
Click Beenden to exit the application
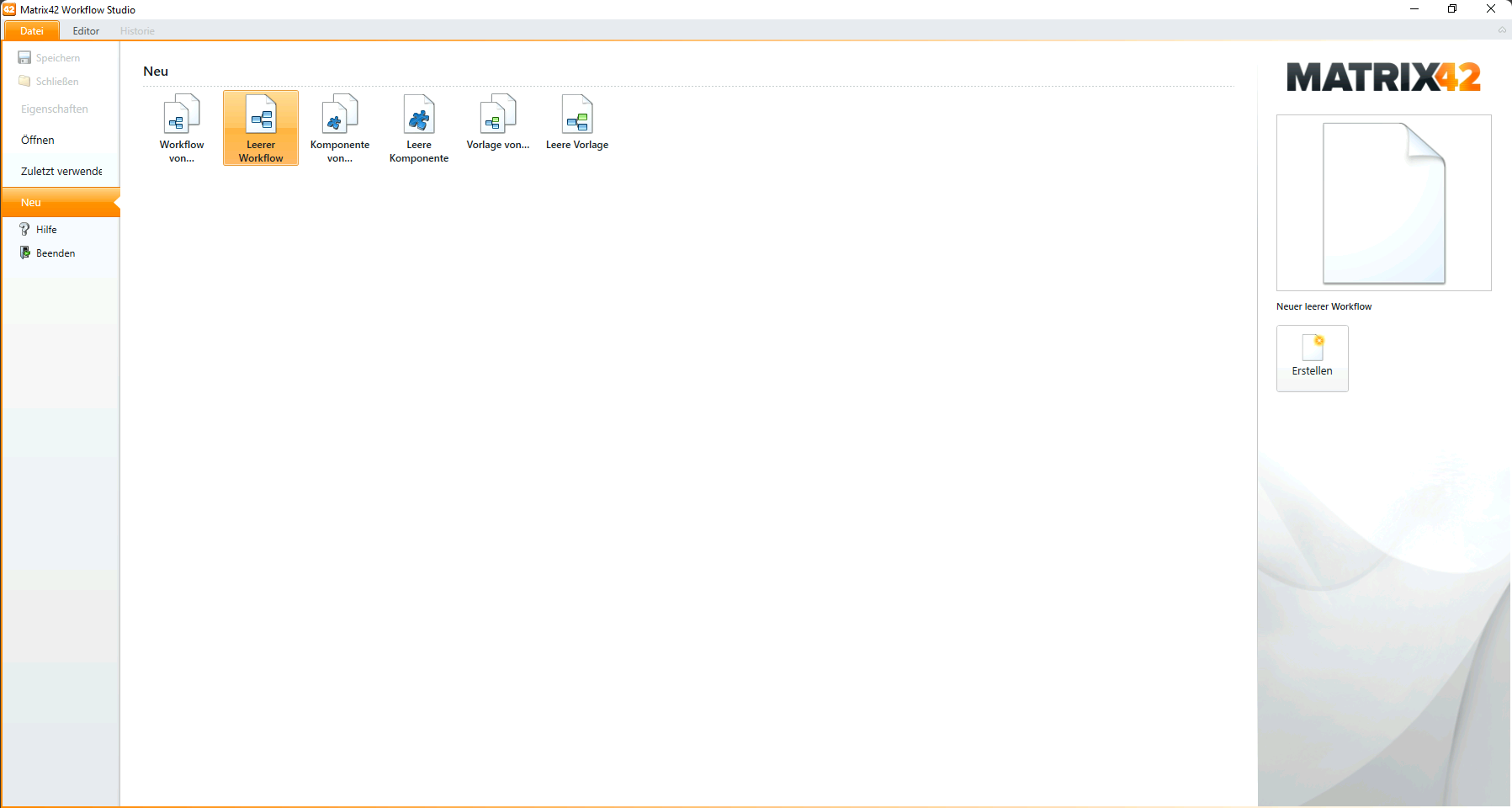pyautogui.click(x=55, y=253)
